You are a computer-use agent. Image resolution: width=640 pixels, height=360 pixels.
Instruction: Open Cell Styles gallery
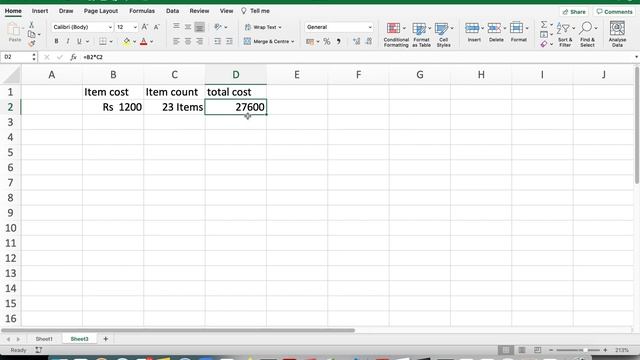(443, 34)
